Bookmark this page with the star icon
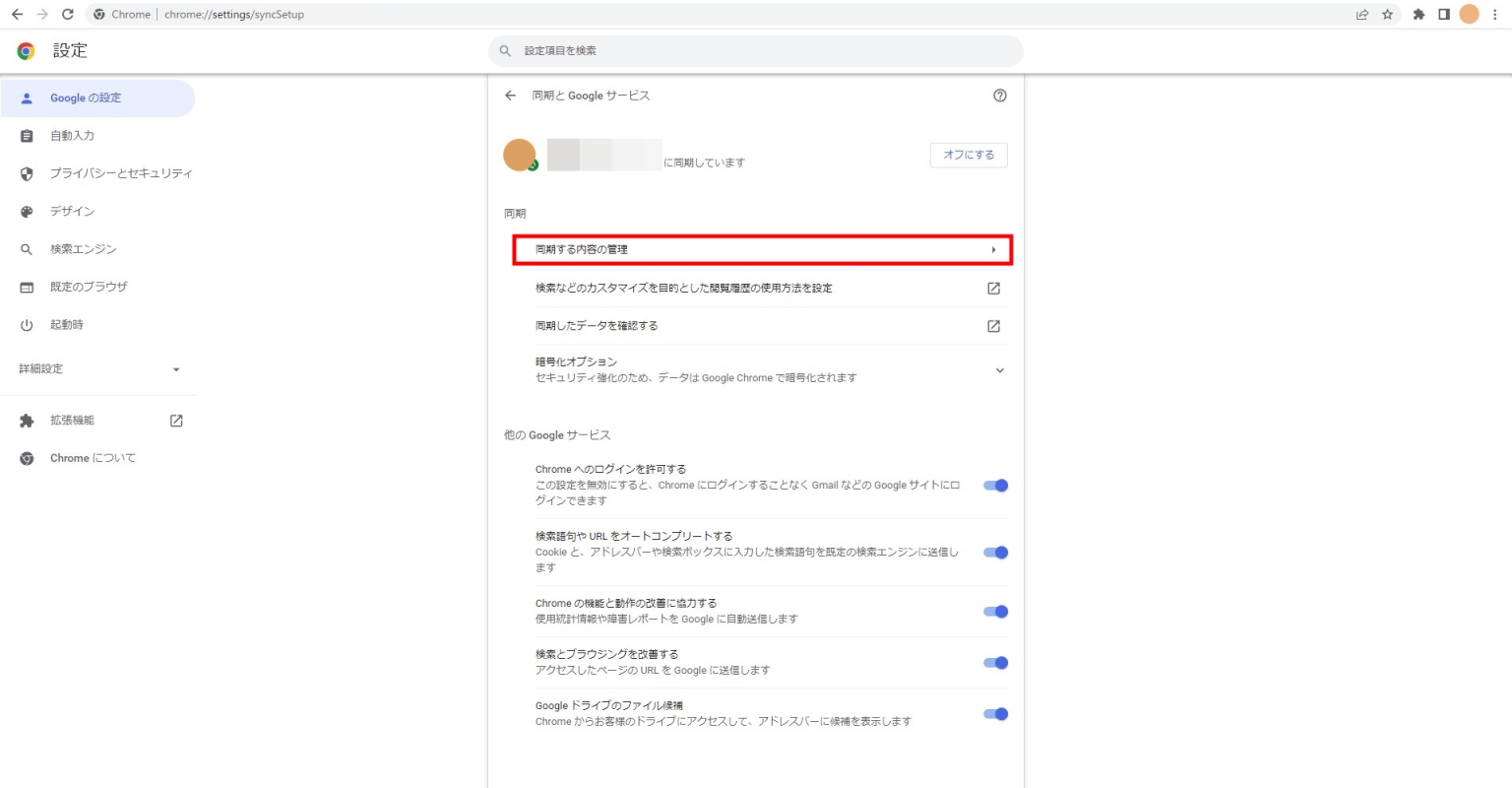 (x=1387, y=15)
